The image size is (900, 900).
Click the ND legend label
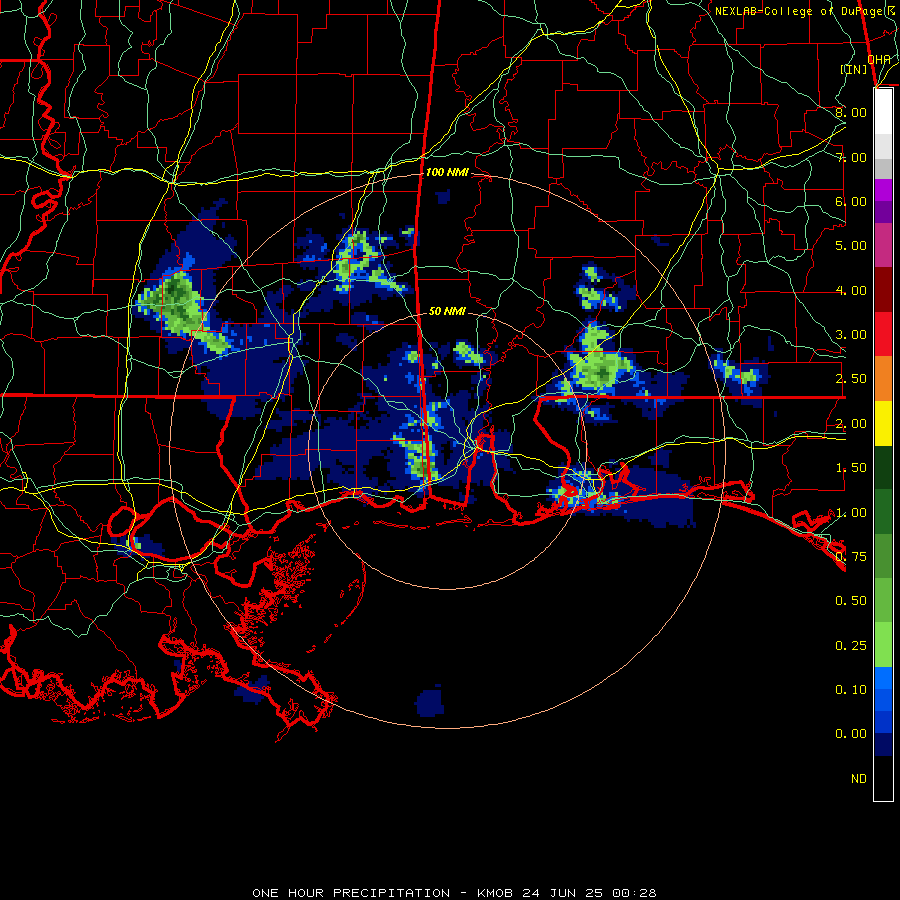click(x=859, y=779)
